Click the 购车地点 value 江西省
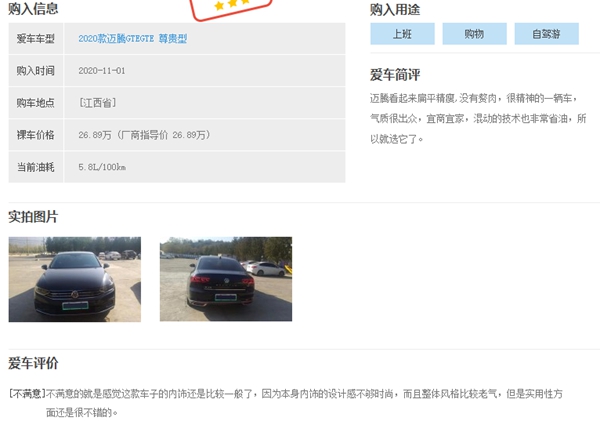The height and width of the screenshot is (421, 600). point(97,103)
